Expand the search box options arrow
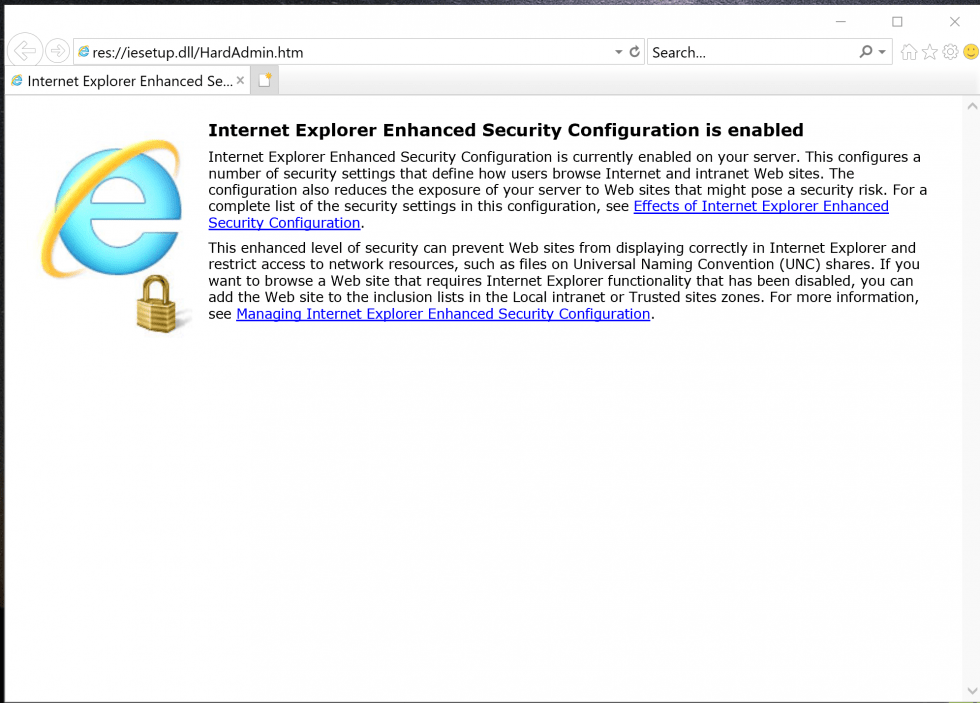 pos(881,51)
